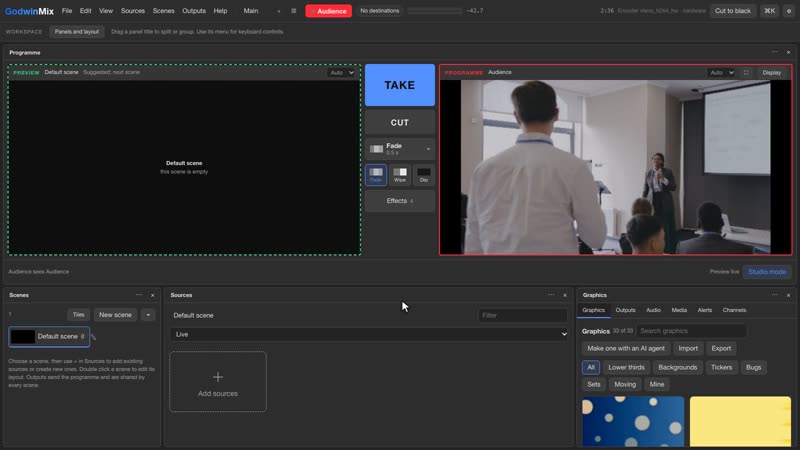Click the Search graphics field
800x450 pixels.
click(691, 331)
